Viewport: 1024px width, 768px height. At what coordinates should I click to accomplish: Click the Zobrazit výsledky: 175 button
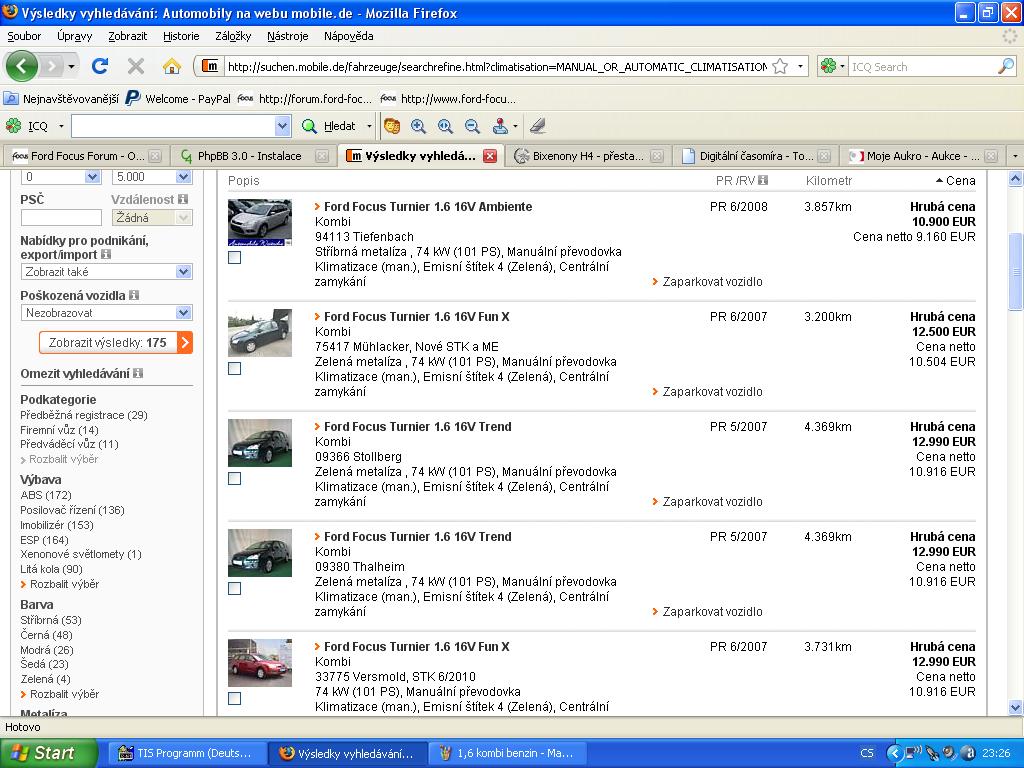[115, 343]
